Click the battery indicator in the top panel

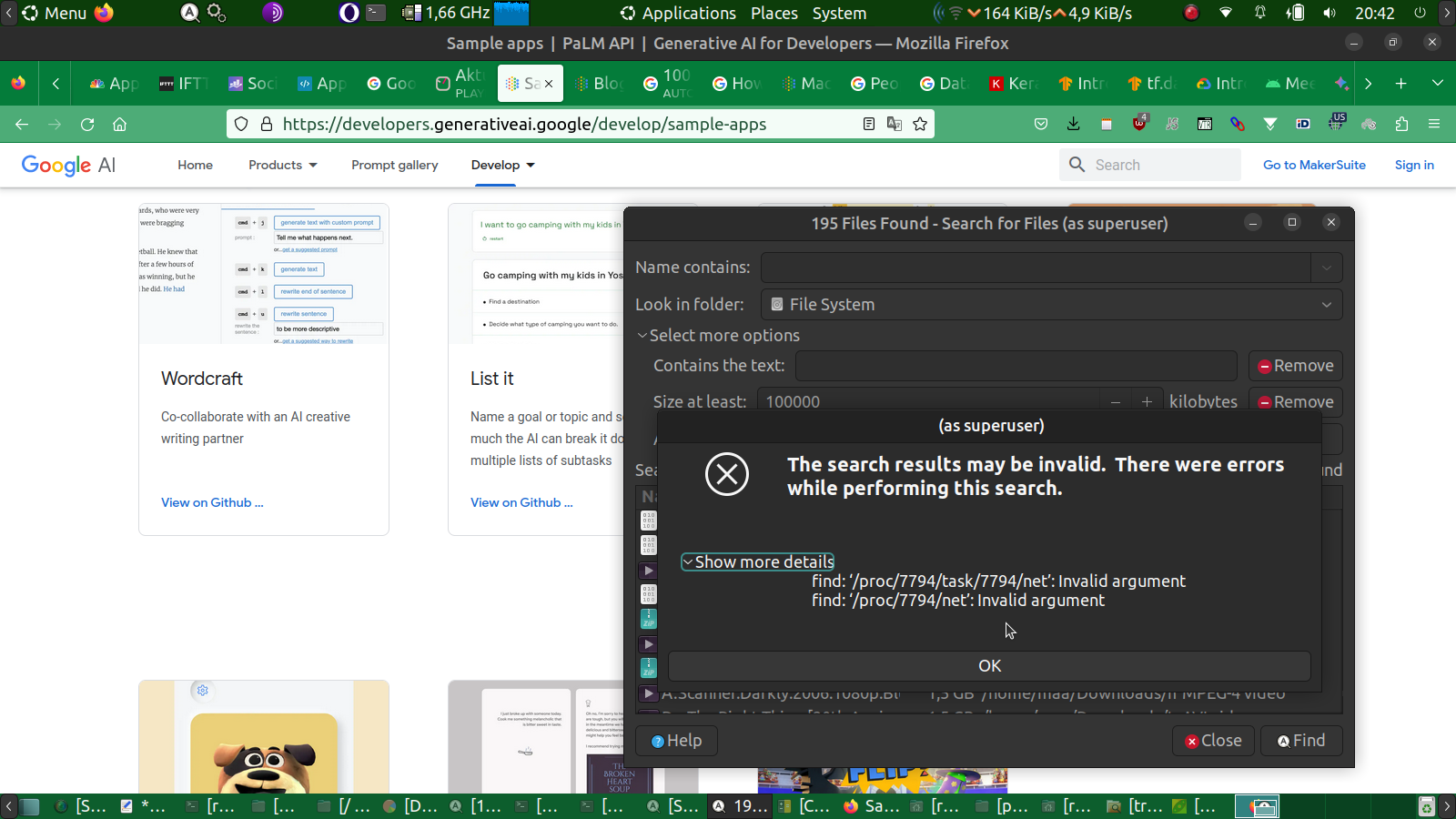(x=1295, y=13)
